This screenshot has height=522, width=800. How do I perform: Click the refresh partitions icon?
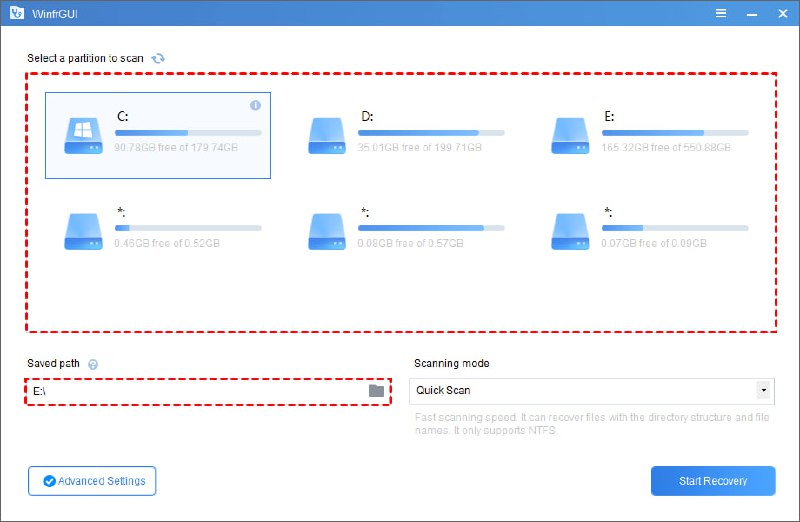(x=158, y=58)
